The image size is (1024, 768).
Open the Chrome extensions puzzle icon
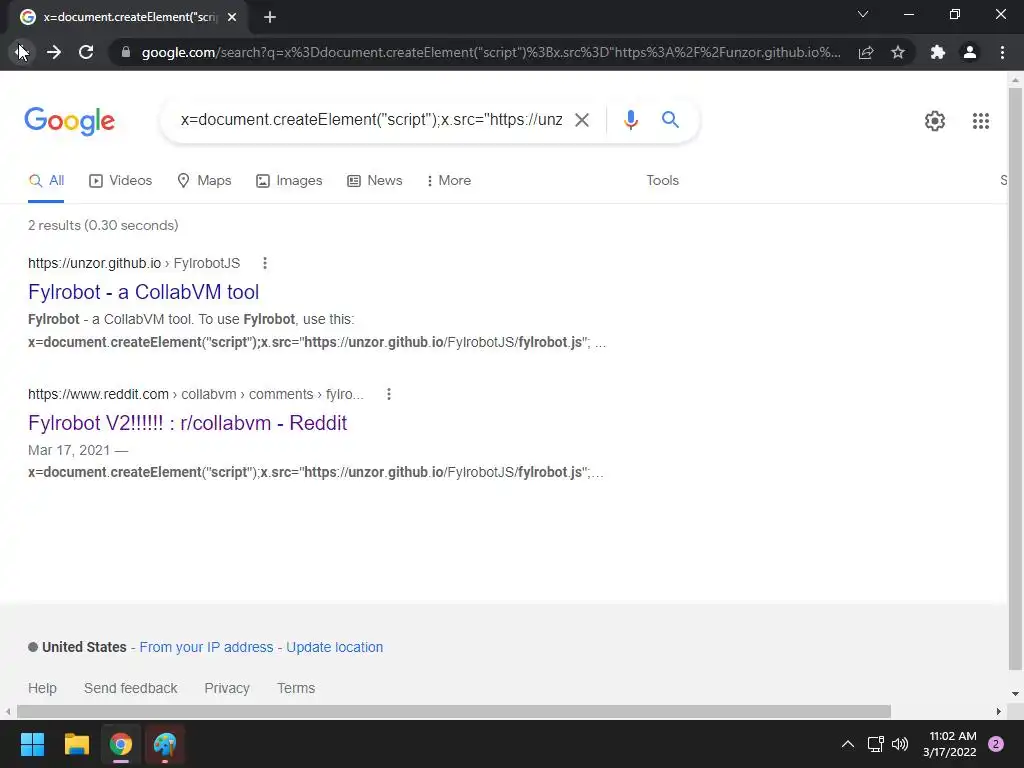point(937,52)
